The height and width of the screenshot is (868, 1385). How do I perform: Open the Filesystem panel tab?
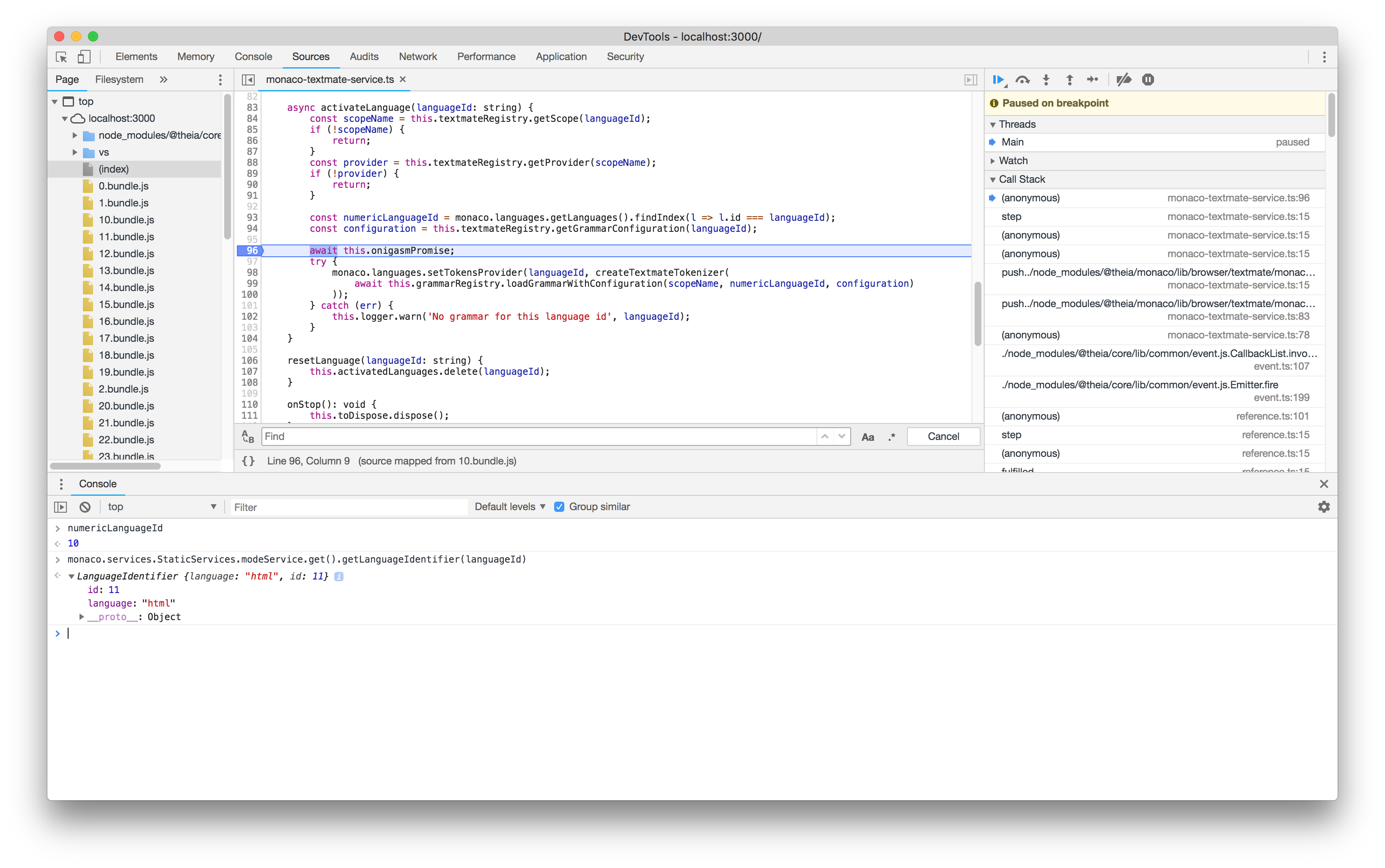(x=119, y=79)
